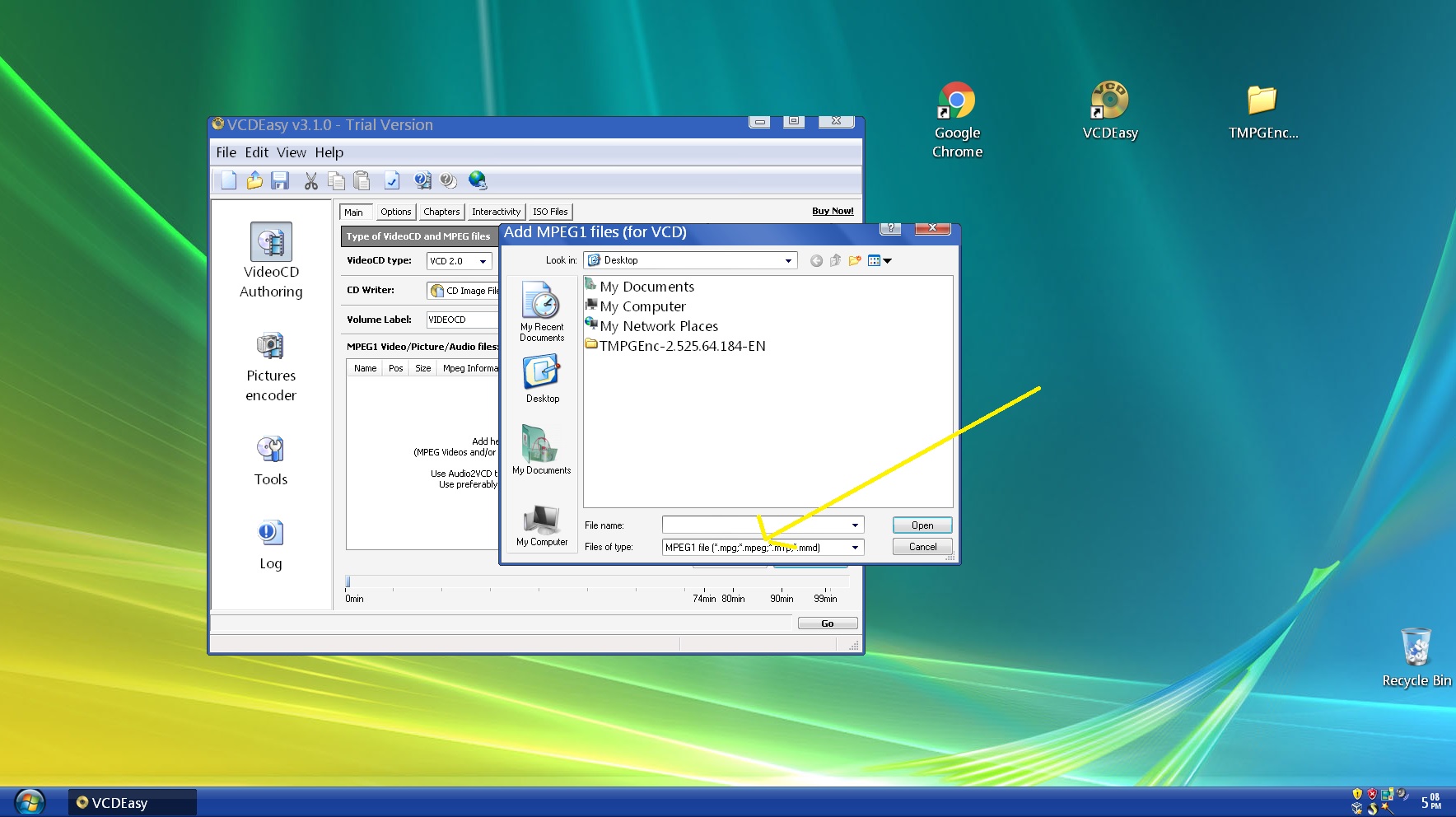Image resolution: width=1456 pixels, height=817 pixels.
Task: Expand the File name dropdown arrow
Action: (855, 525)
